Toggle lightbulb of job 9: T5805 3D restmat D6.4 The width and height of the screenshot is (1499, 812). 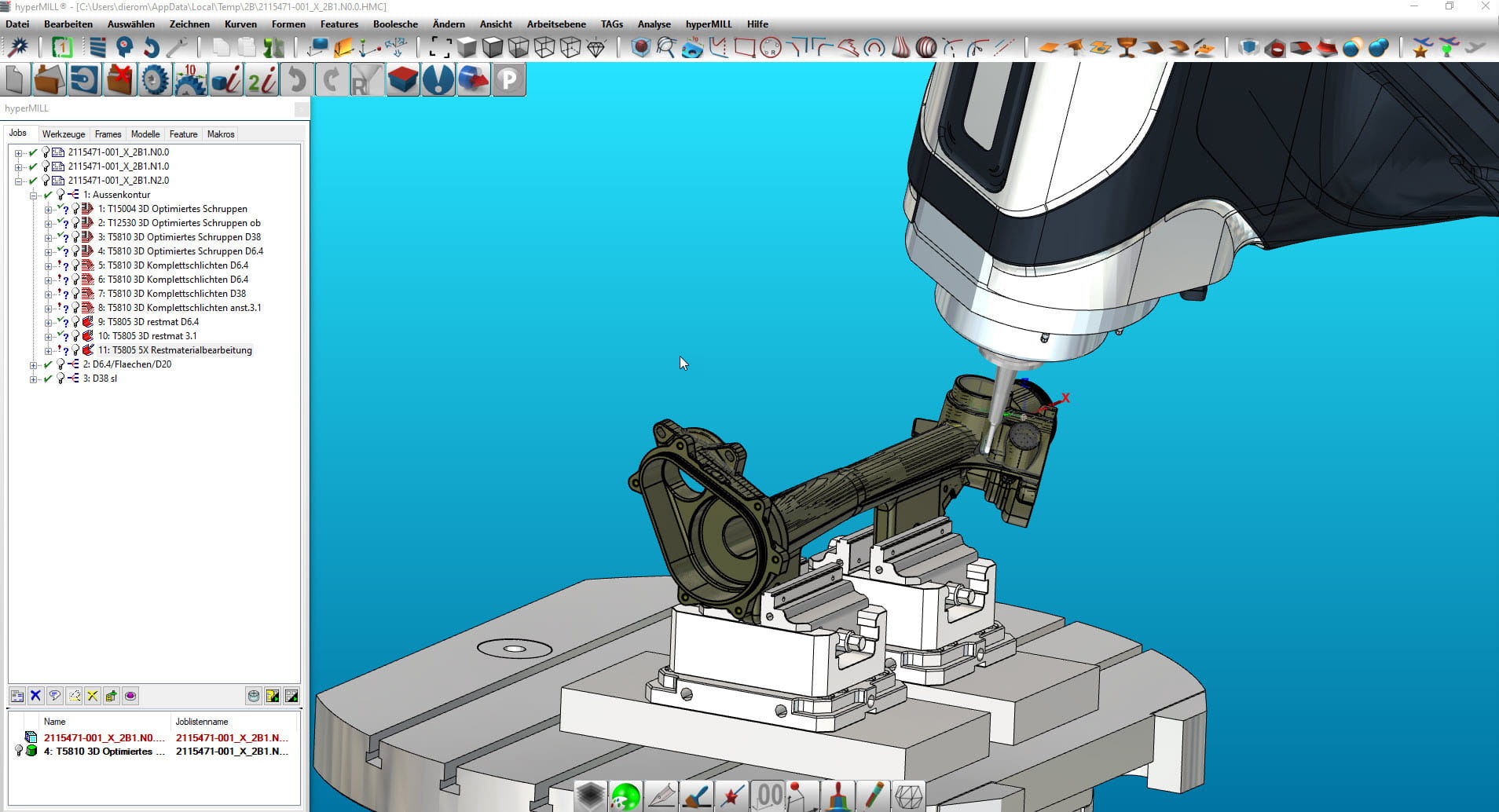pyautogui.click(x=75, y=322)
